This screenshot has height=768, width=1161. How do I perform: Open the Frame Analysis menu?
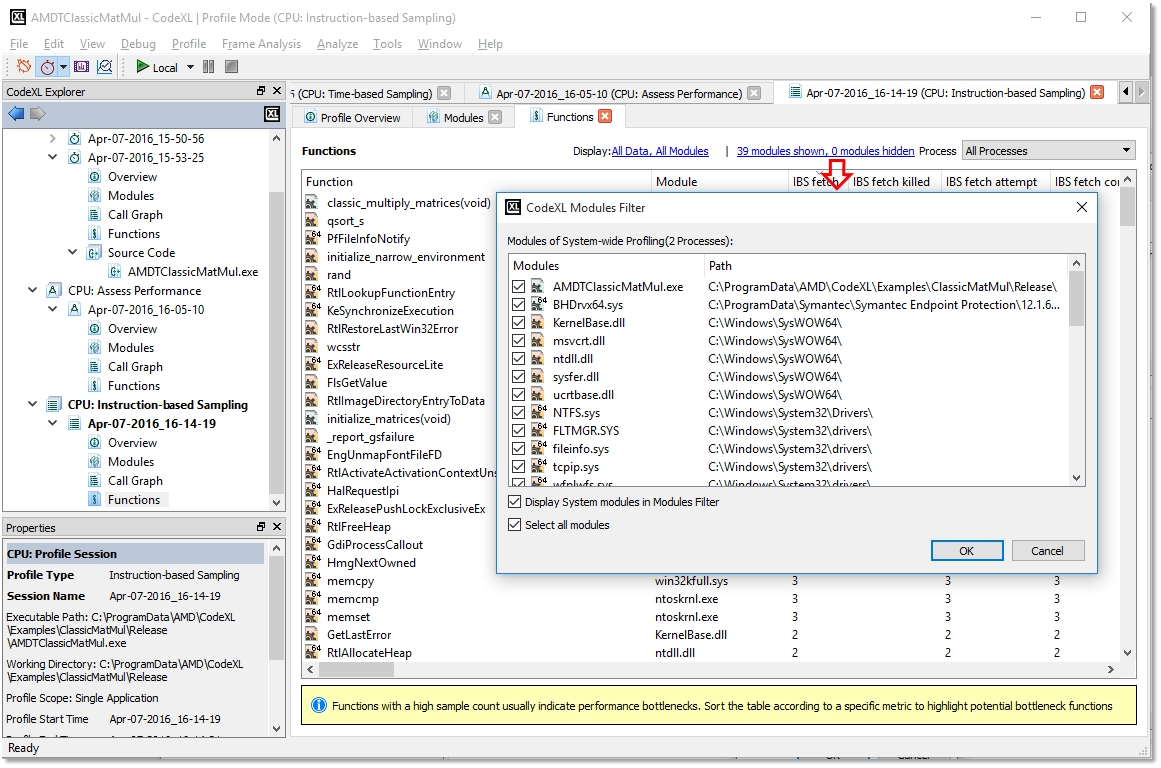pyautogui.click(x=261, y=44)
